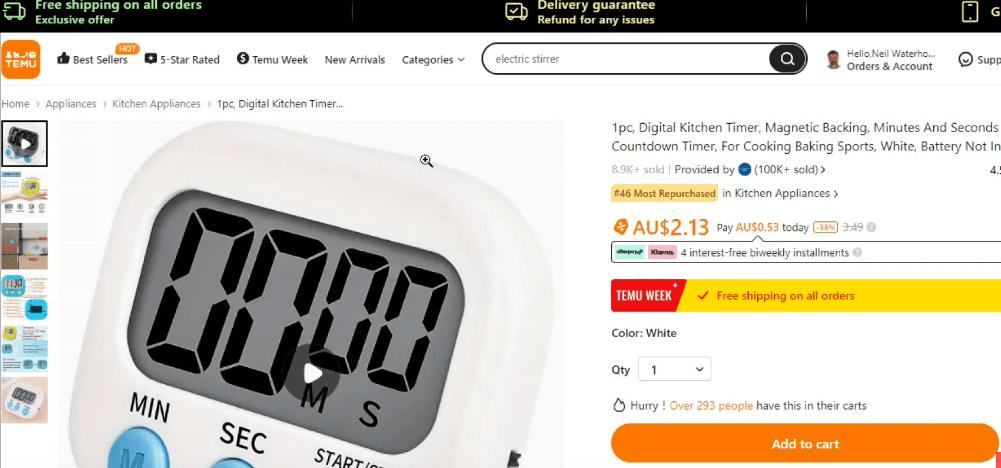The width and height of the screenshot is (1001, 468).
Task: Click the installments info question mark icon
Action: pyautogui.click(x=857, y=253)
